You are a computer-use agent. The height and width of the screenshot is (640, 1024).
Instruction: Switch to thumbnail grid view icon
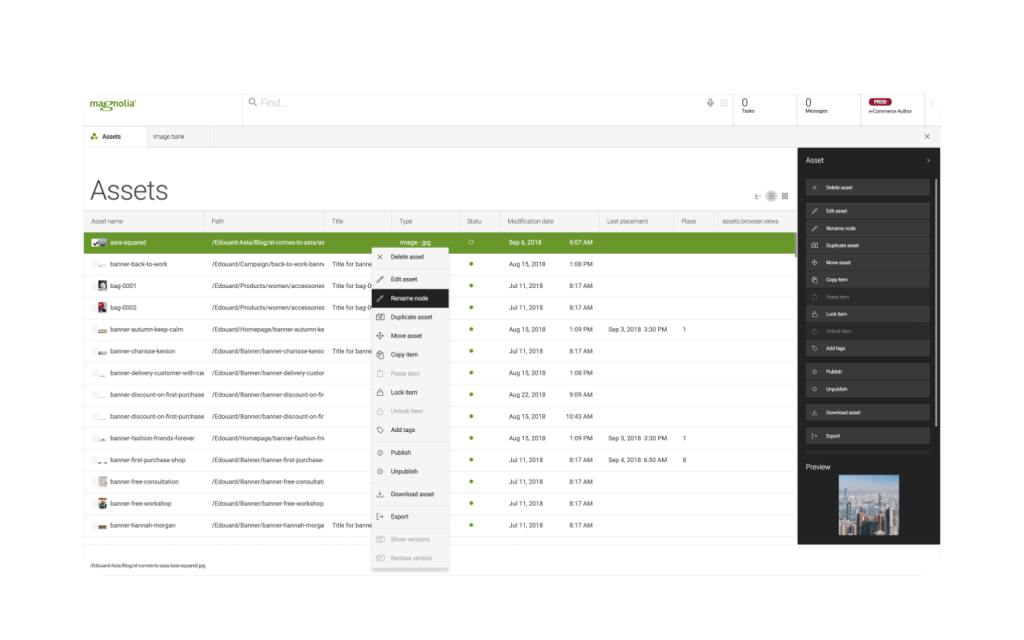point(785,196)
